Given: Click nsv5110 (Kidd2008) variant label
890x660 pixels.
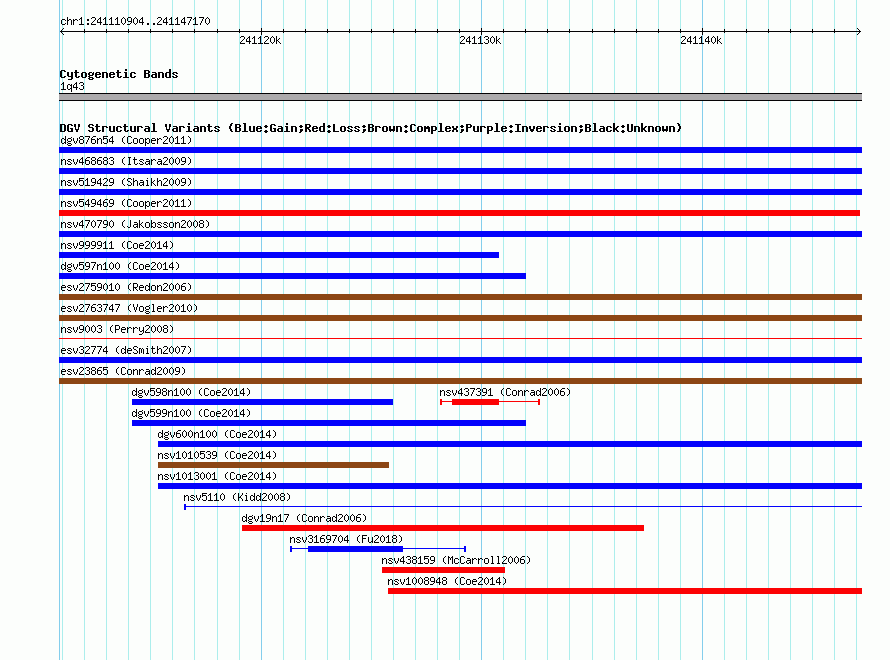Looking at the screenshot, I should tap(237, 497).
